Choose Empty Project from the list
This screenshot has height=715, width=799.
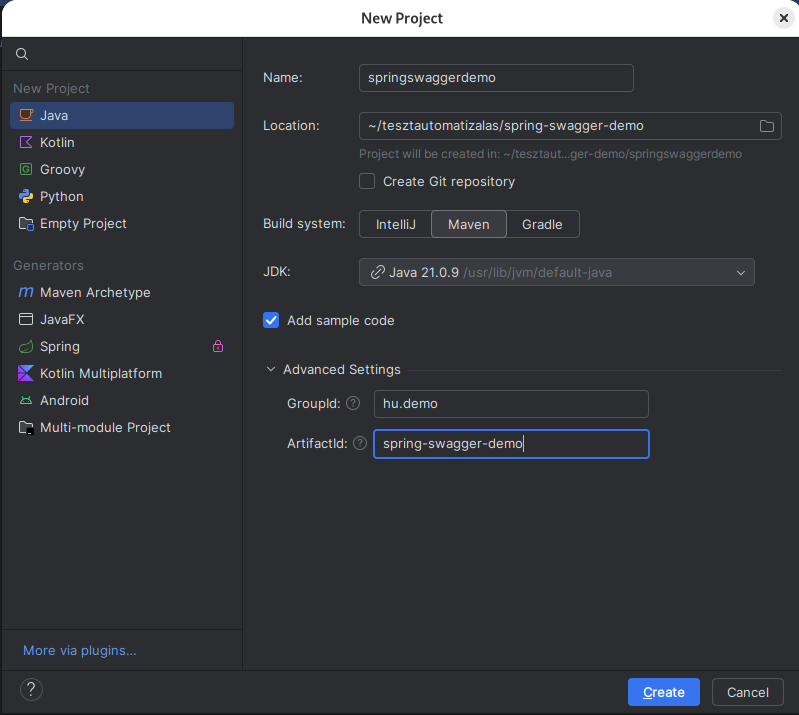click(x=83, y=224)
